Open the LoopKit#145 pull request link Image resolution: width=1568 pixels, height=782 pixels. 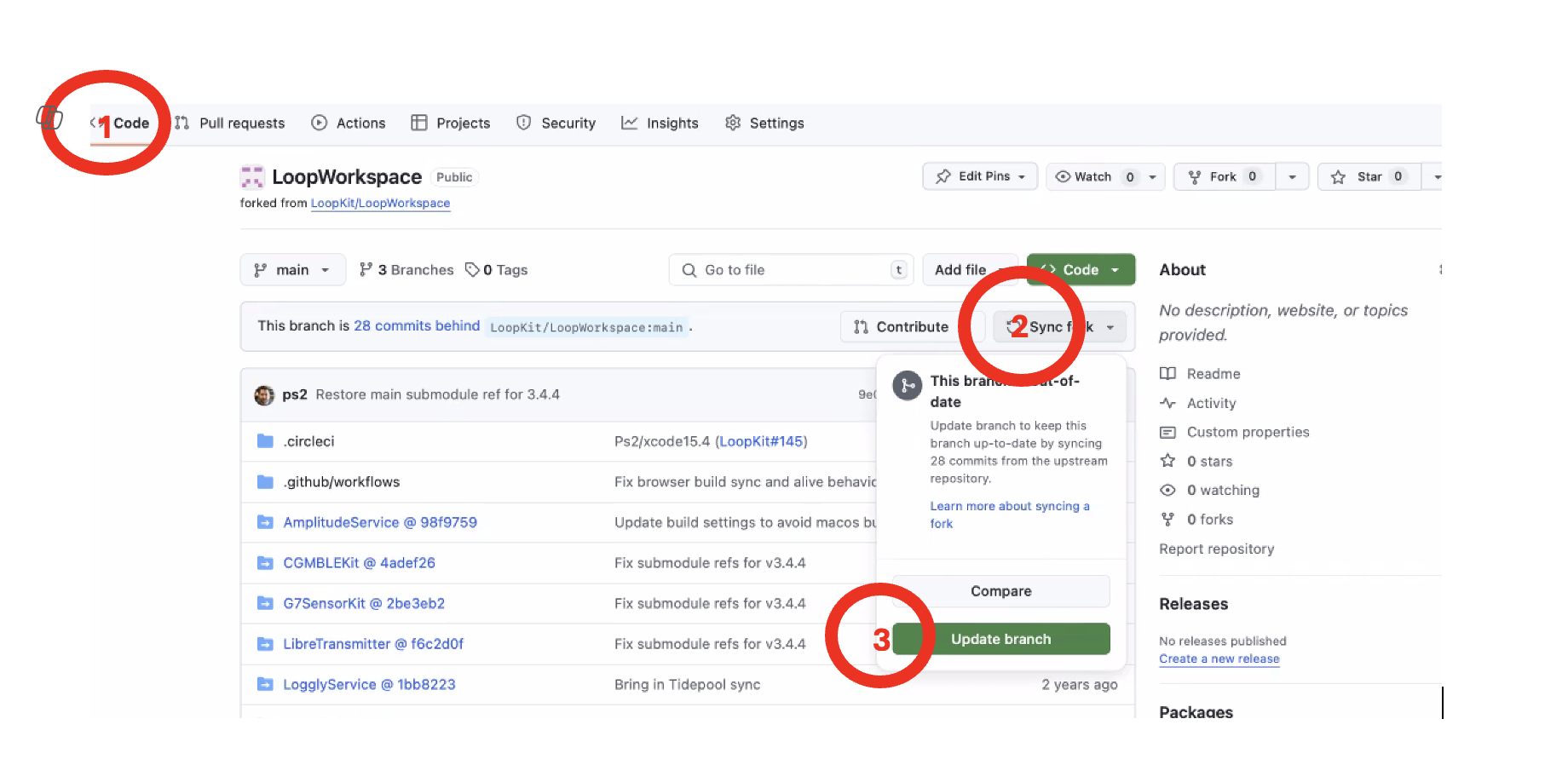pyautogui.click(x=761, y=441)
